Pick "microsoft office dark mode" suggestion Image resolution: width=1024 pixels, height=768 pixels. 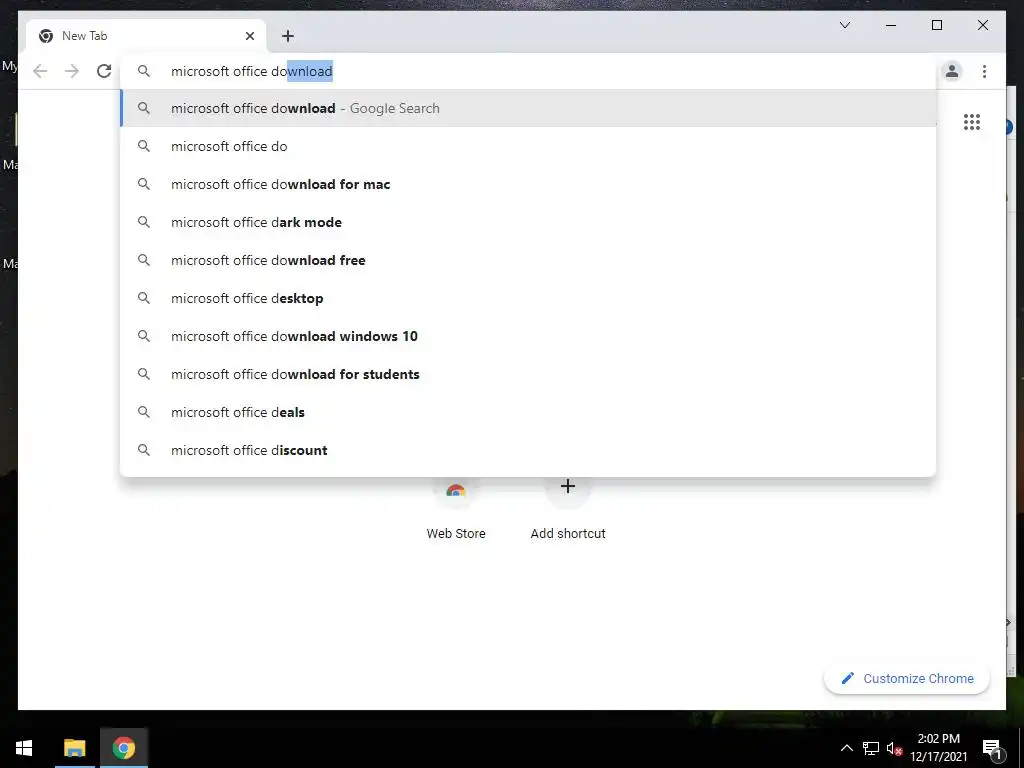click(x=528, y=222)
